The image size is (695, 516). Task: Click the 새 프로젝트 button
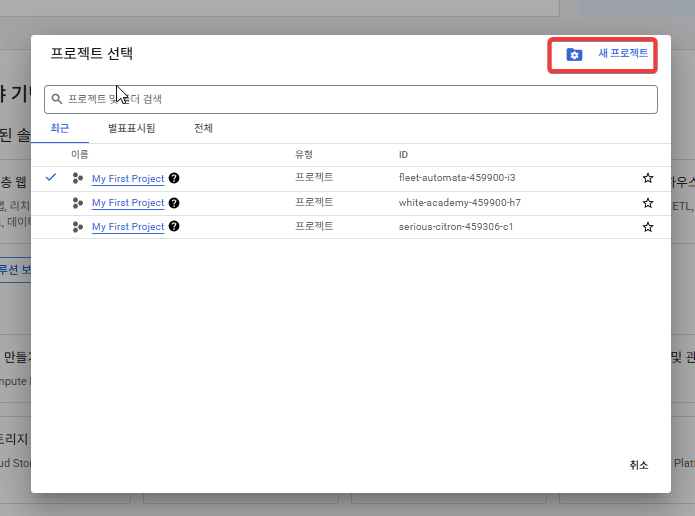(x=622, y=54)
